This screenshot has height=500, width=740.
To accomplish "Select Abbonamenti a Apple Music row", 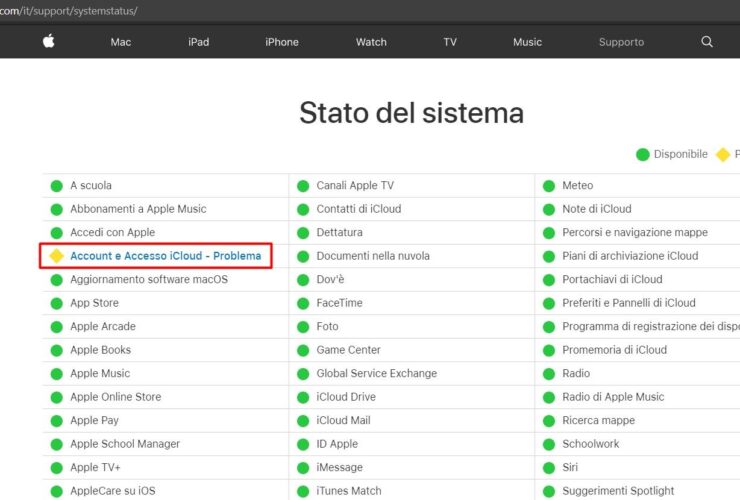I will pyautogui.click(x=166, y=209).
